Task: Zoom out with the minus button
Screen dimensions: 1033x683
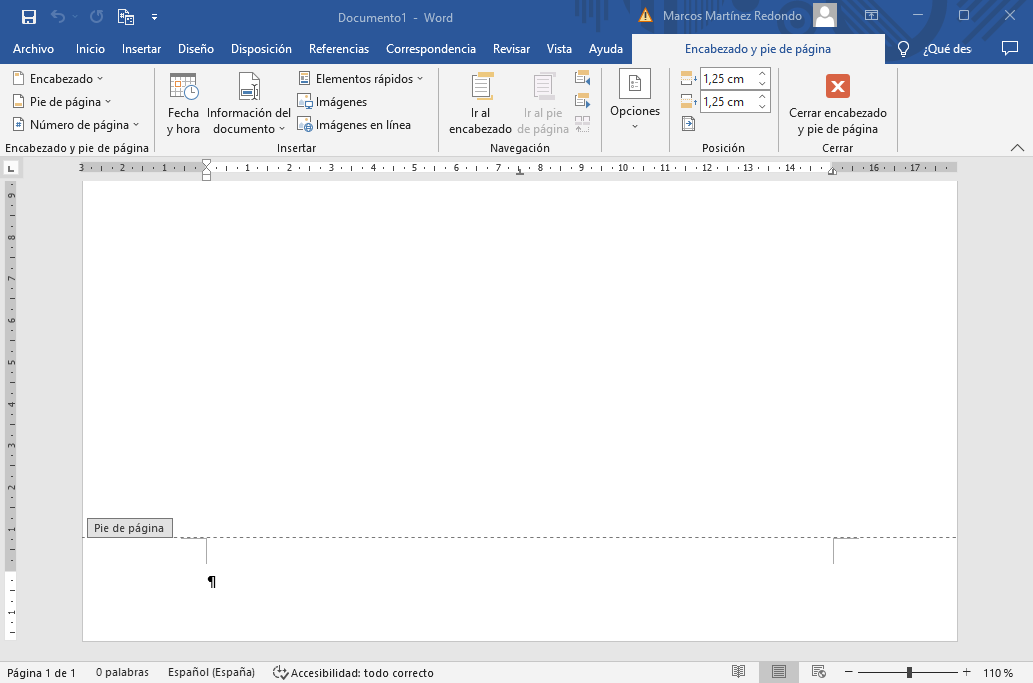Action: coord(849,672)
